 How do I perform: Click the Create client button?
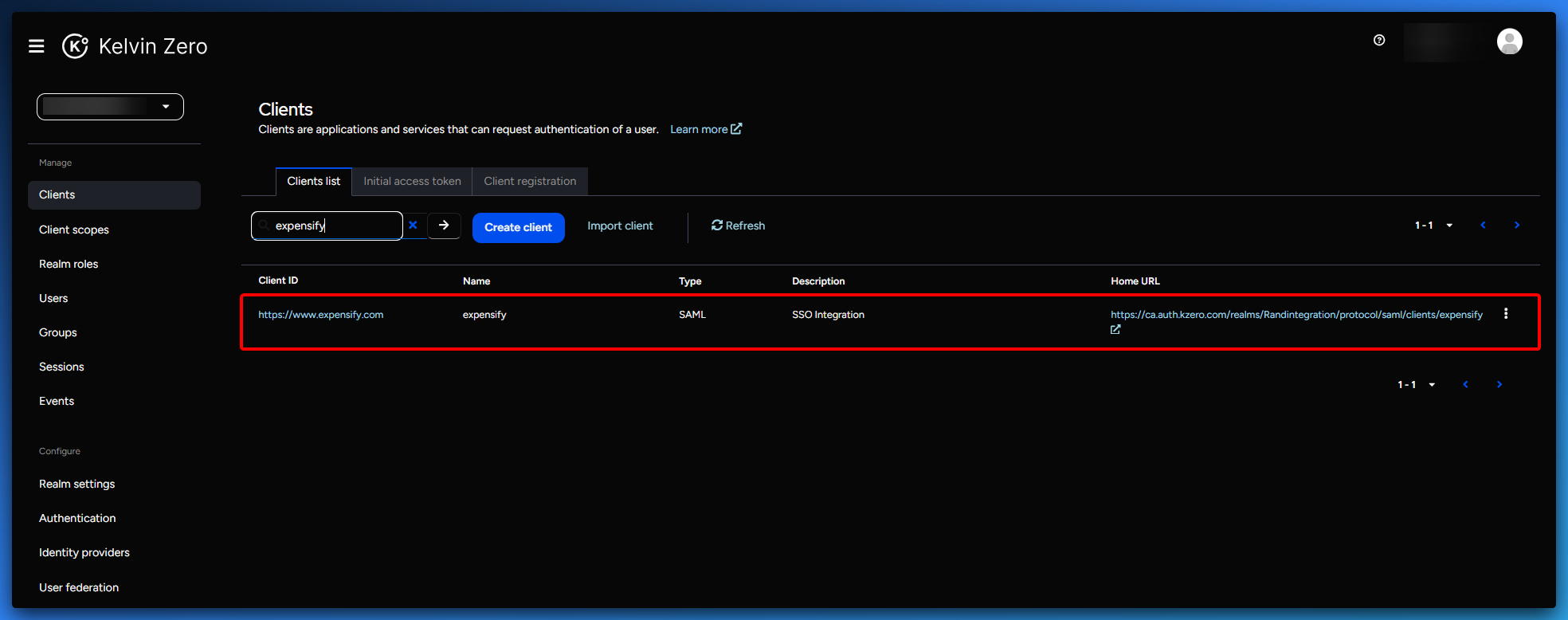[519, 228]
